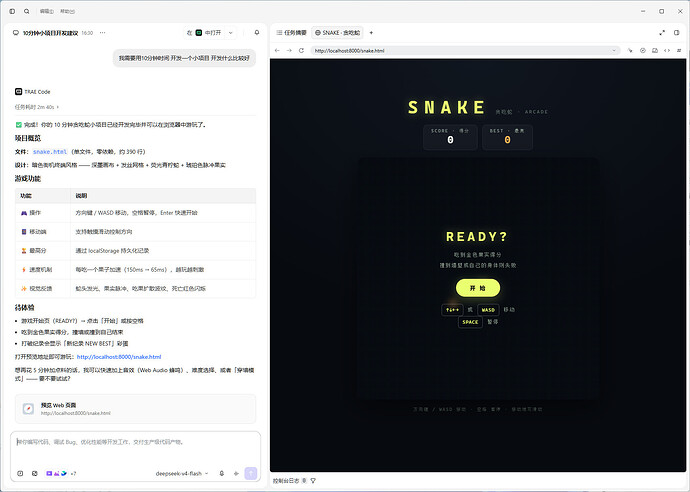Click the SCORE 得分 box

[450, 137]
